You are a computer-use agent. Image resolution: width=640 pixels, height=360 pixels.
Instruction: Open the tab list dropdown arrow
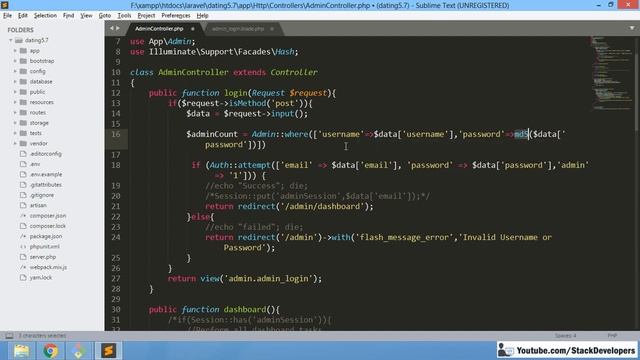(632, 28)
